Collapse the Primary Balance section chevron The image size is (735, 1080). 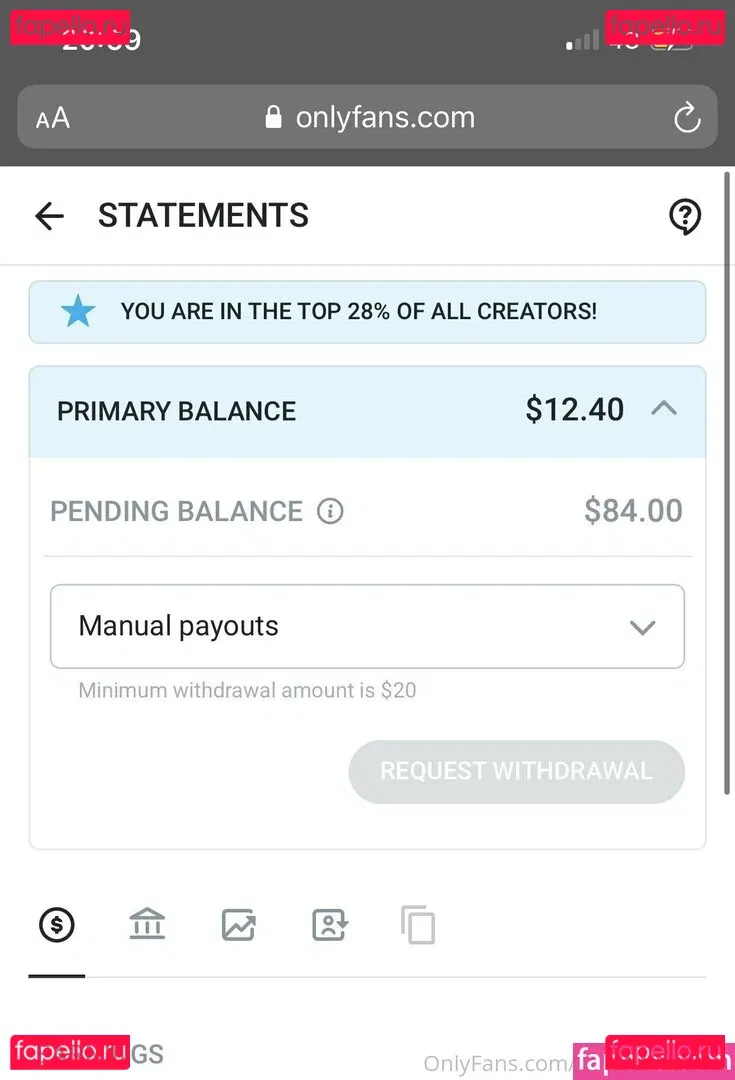(x=664, y=409)
